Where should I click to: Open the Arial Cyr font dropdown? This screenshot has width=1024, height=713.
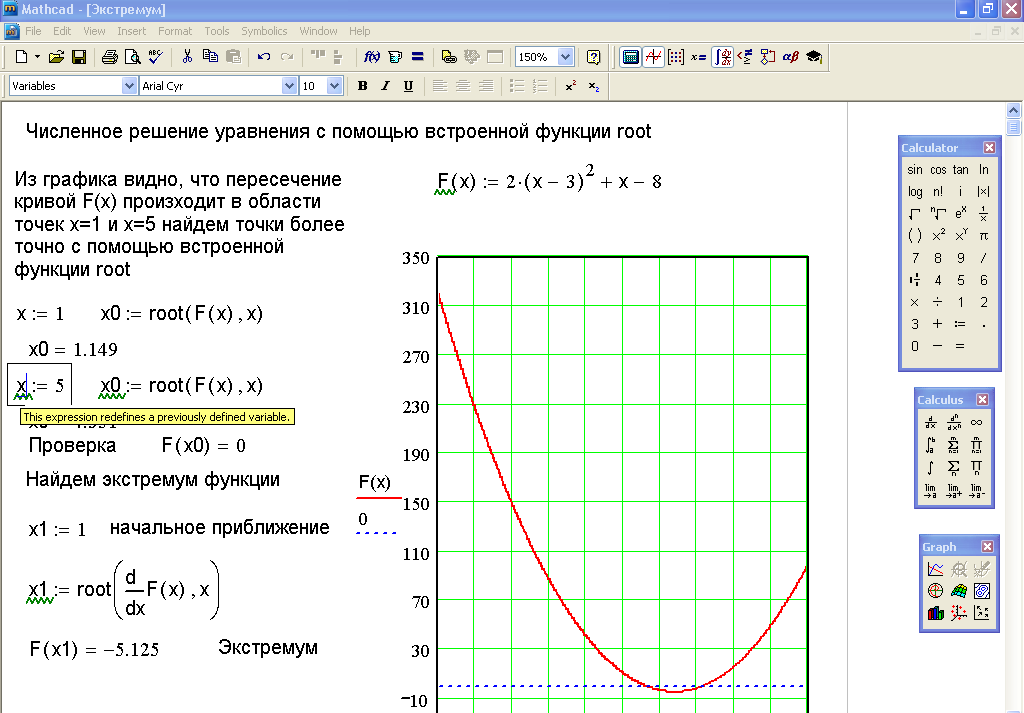(x=289, y=86)
